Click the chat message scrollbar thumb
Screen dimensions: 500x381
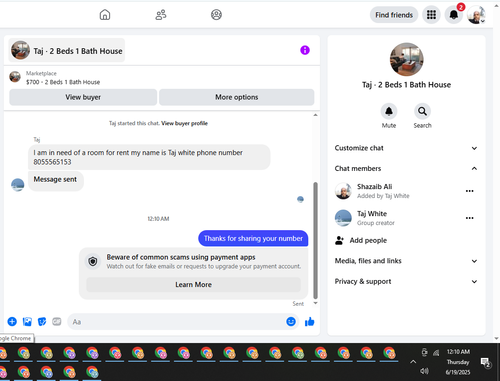[315, 240]
